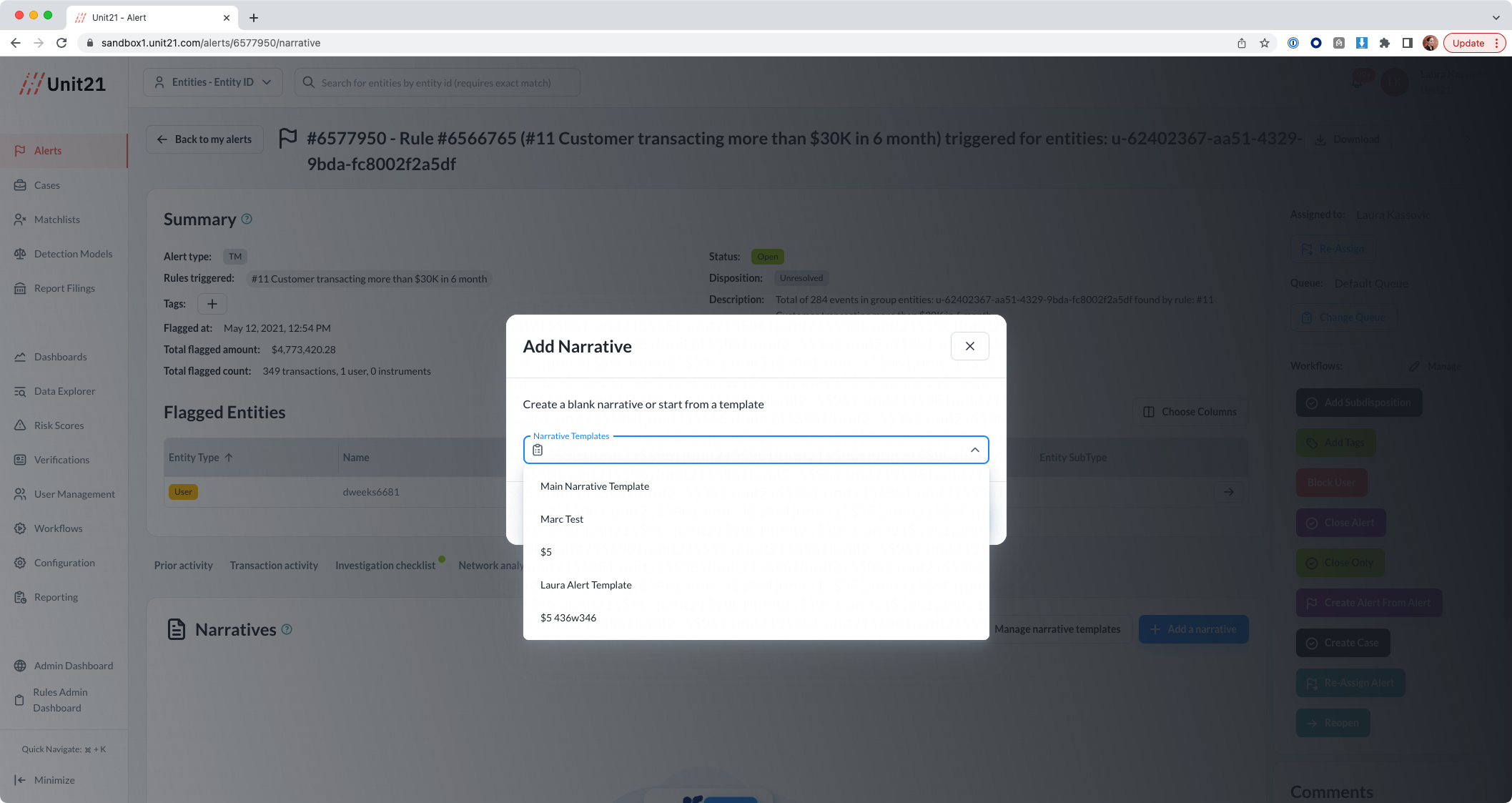This screenshot has width=1512, height=803.
Task: Open a new browser tab
Action: [x=254, y=18]
